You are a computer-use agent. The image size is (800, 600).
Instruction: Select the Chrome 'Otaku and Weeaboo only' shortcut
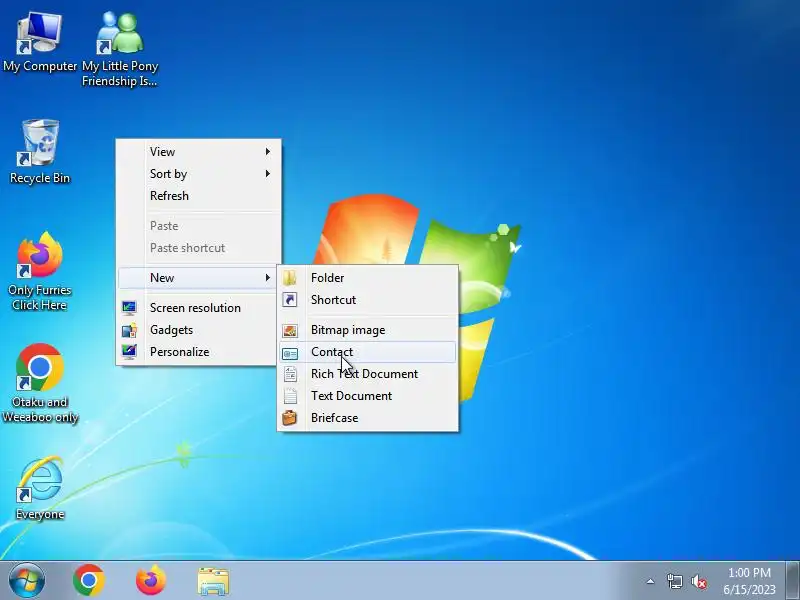40,383
